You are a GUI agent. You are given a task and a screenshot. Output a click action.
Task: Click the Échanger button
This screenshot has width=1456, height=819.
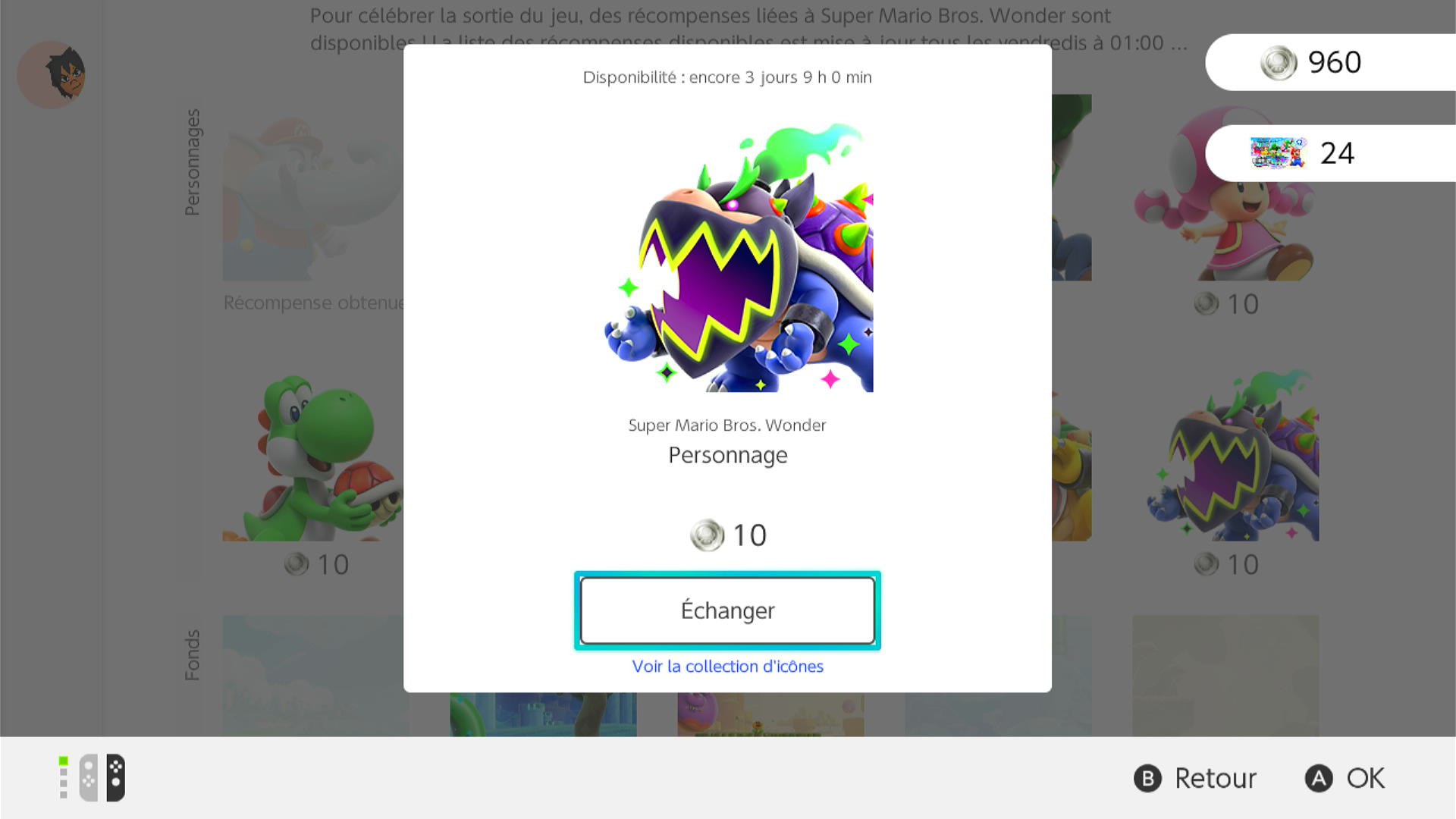(x=727, y=610)
